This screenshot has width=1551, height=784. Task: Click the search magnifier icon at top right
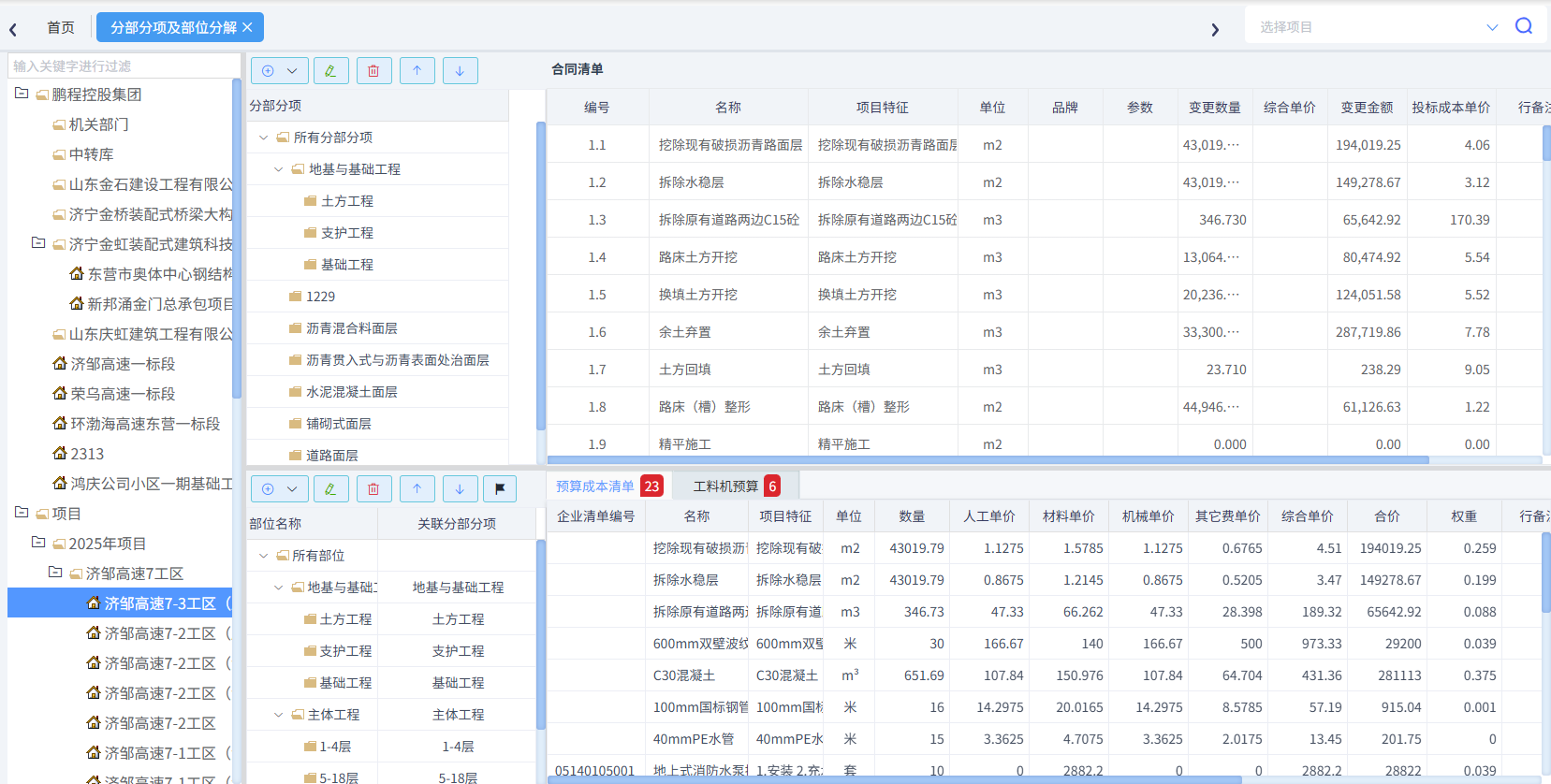tap(1523, 26)
